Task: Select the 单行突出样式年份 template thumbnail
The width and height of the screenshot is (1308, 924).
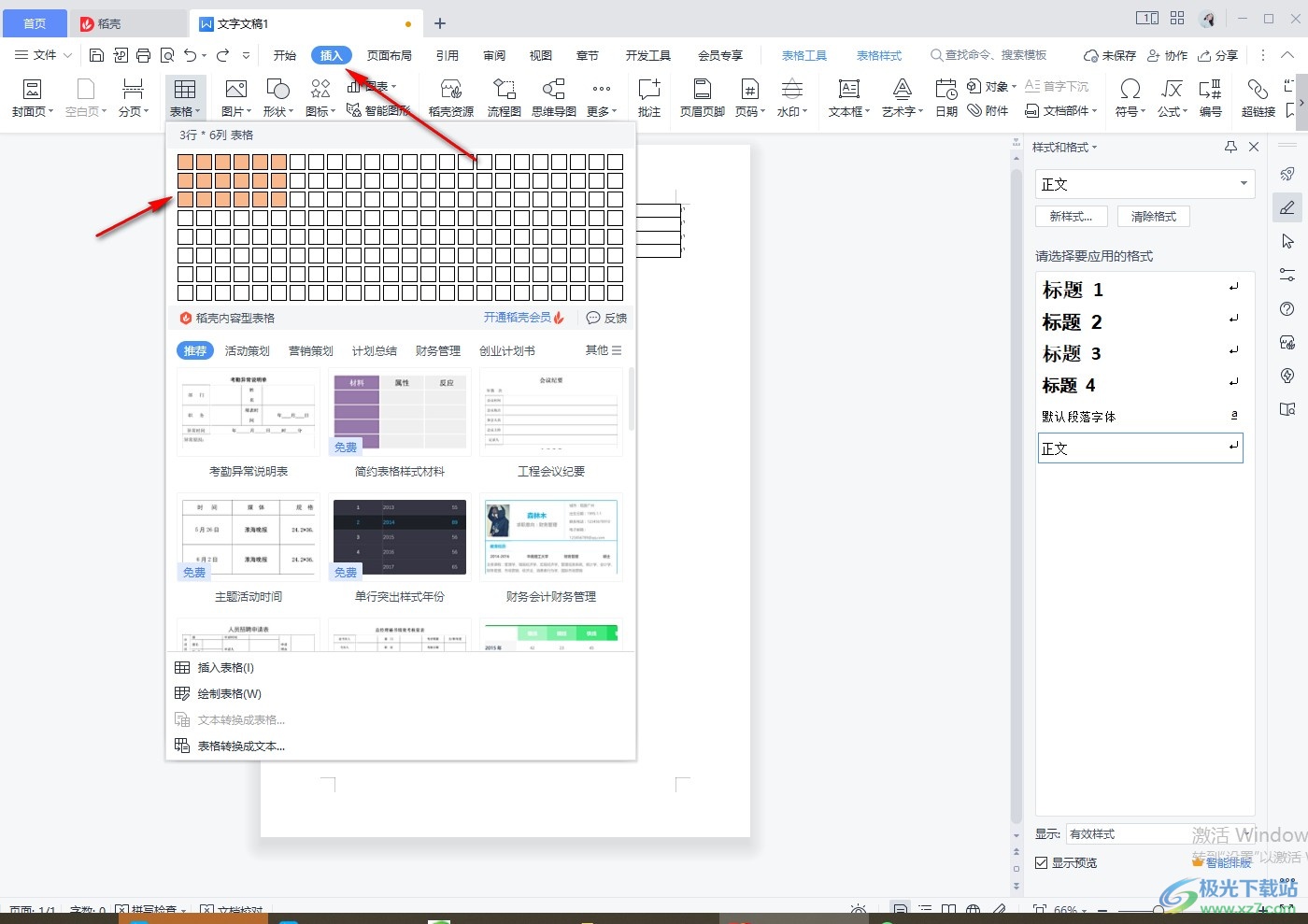Action: click(400, 537)
